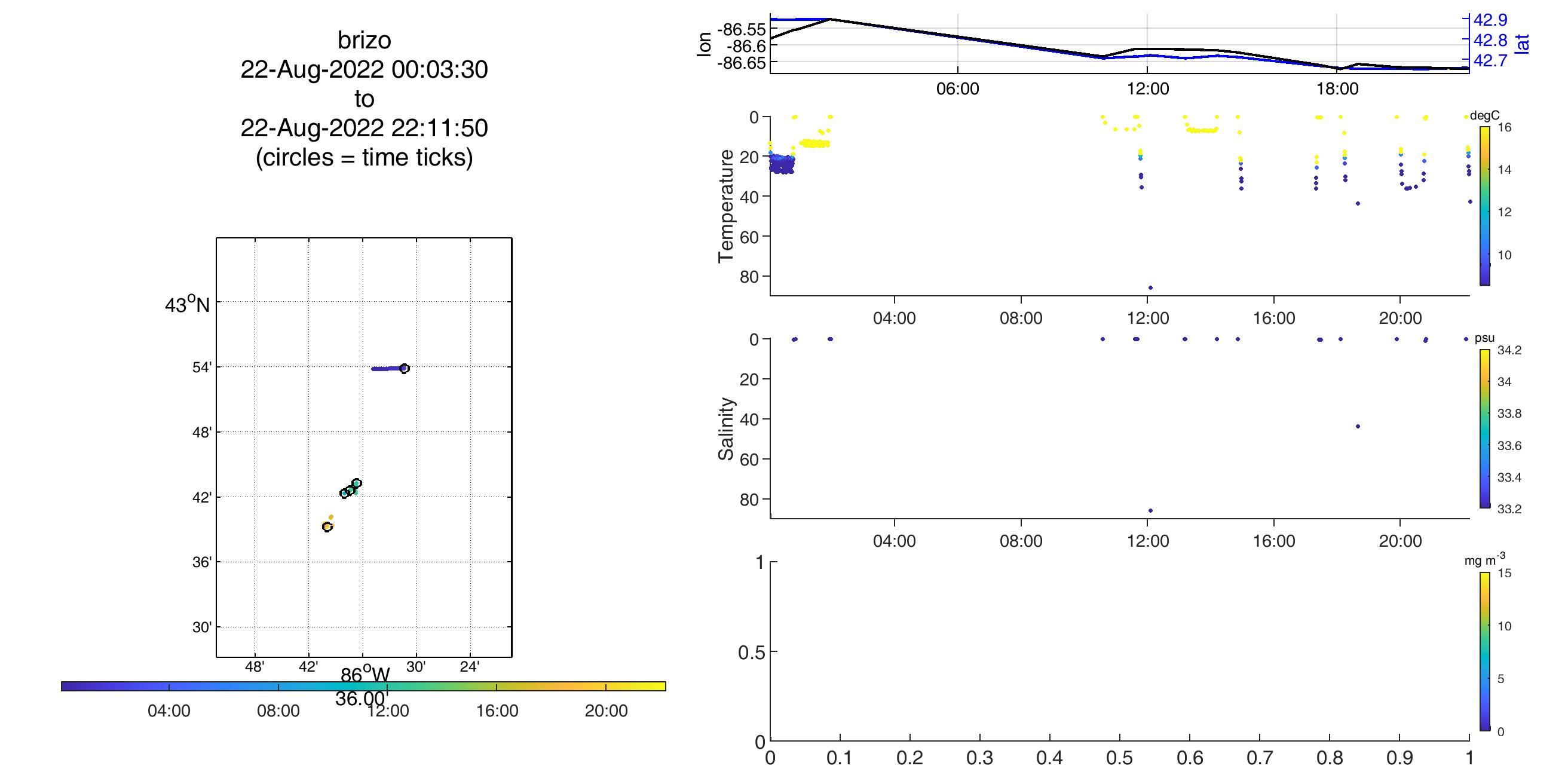The width and height of the screenshot is (1568, 784).
Task: Click the '(circles = time ticks)' note
Action: 364,157
